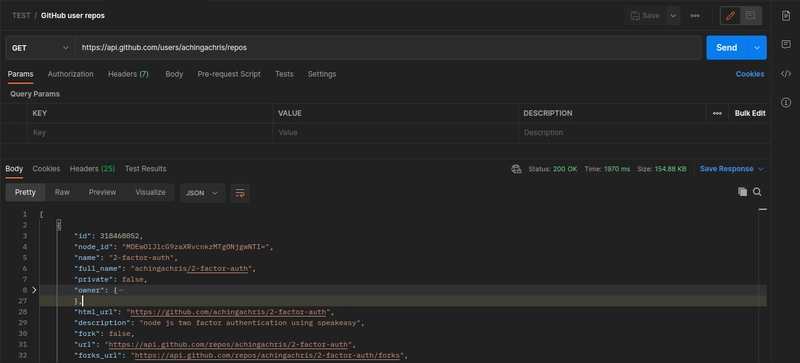Viewport: 800px width, 363px height.
Task: Click the network globe icon near Status
Action: [516, 169]
